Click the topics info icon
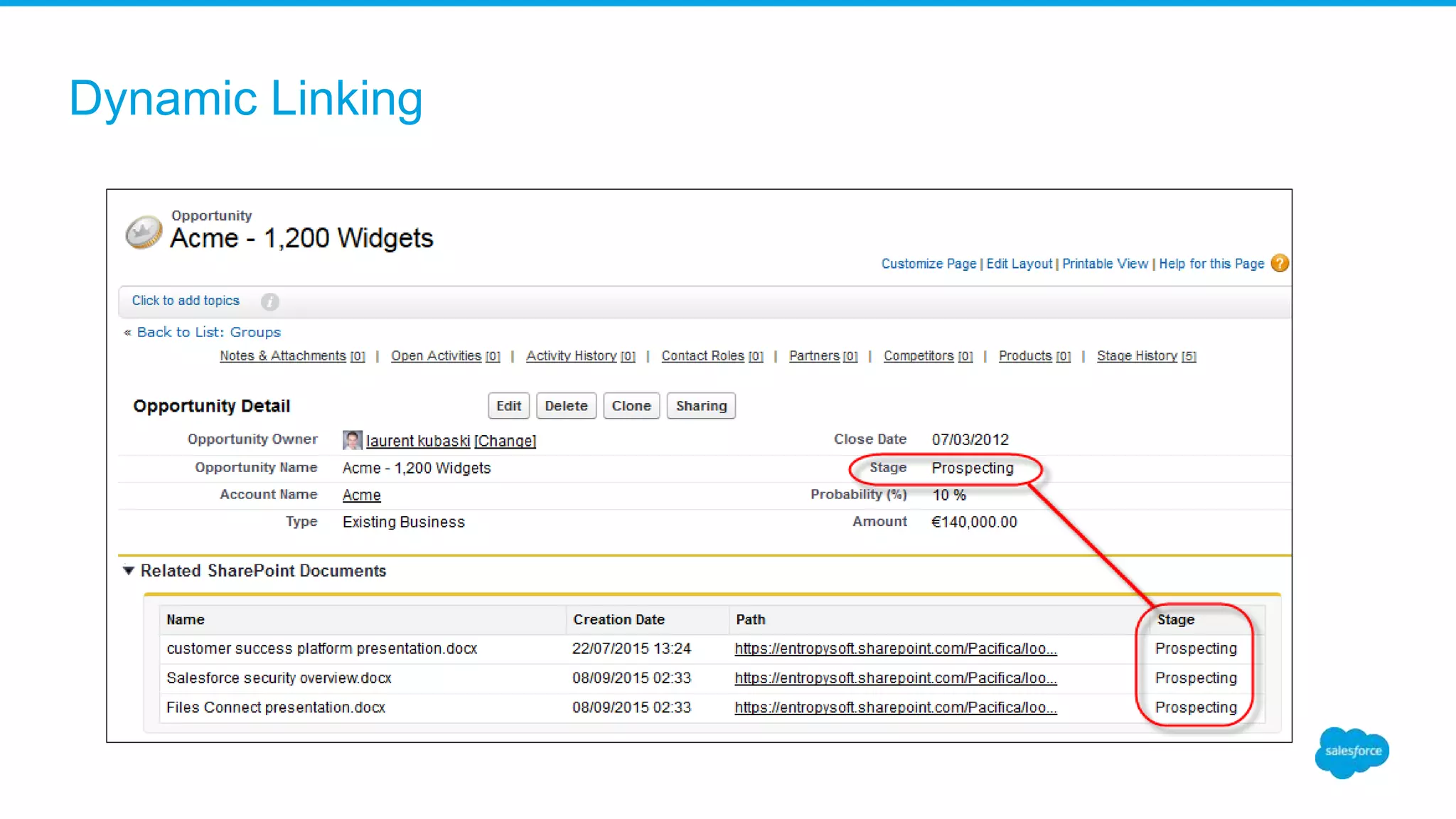 tap(269, 301)
